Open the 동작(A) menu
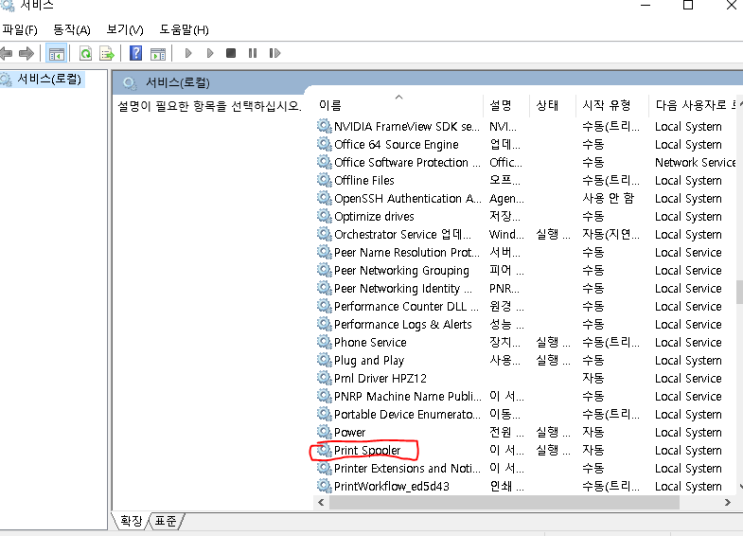This screenshot has width=743, height=536. (72, 30)
